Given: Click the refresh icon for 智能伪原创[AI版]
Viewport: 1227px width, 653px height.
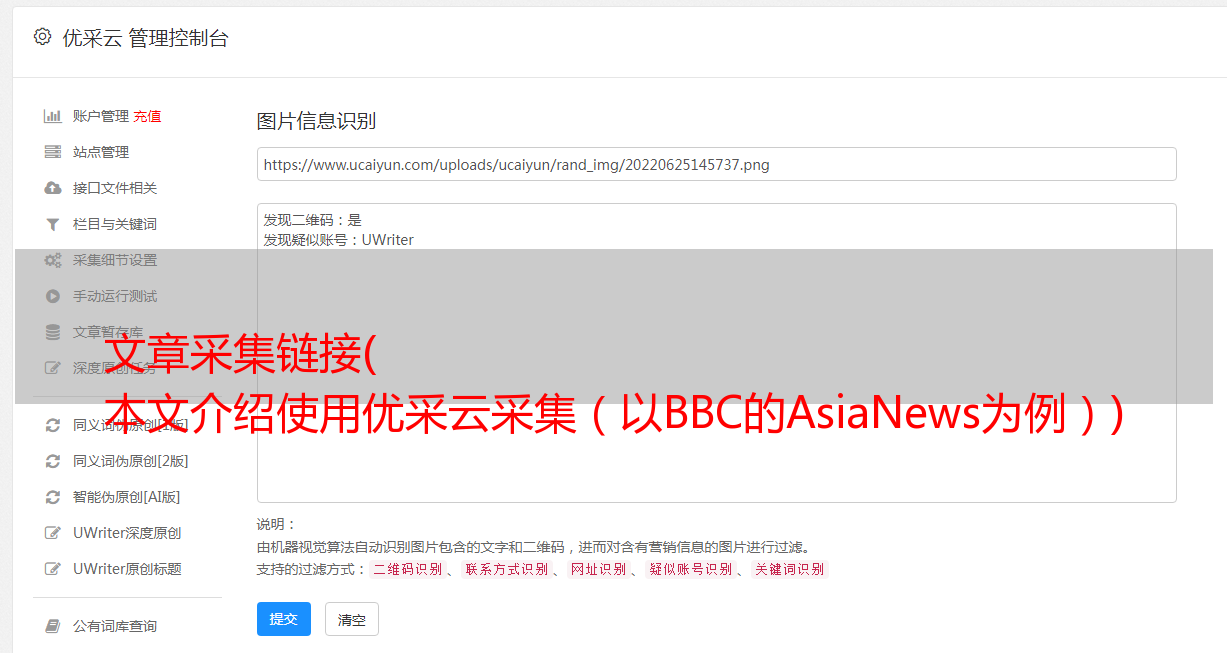Looking at the screenshot, I should 53,497.
